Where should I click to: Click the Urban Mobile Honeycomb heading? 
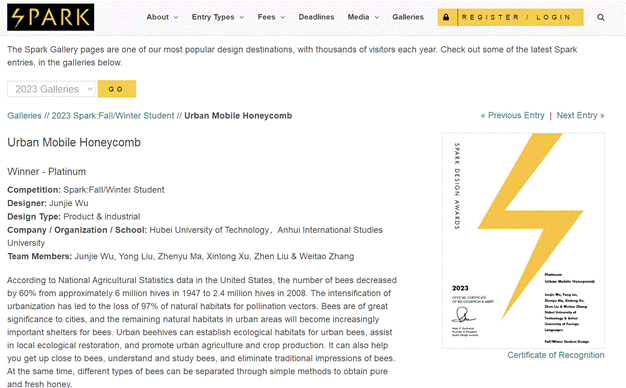(x=74, y=143)
